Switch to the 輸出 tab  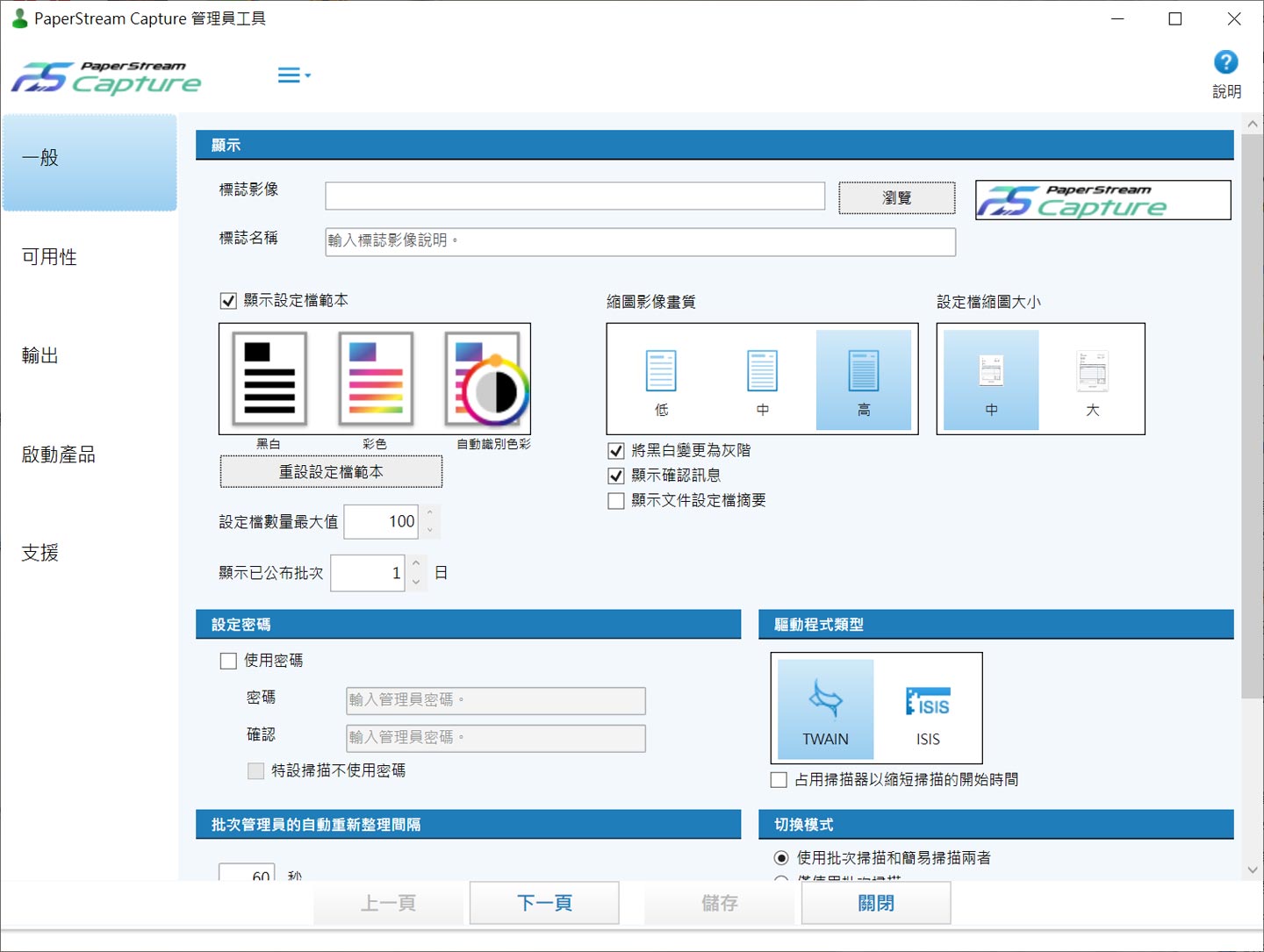click(x=90, y=355)
